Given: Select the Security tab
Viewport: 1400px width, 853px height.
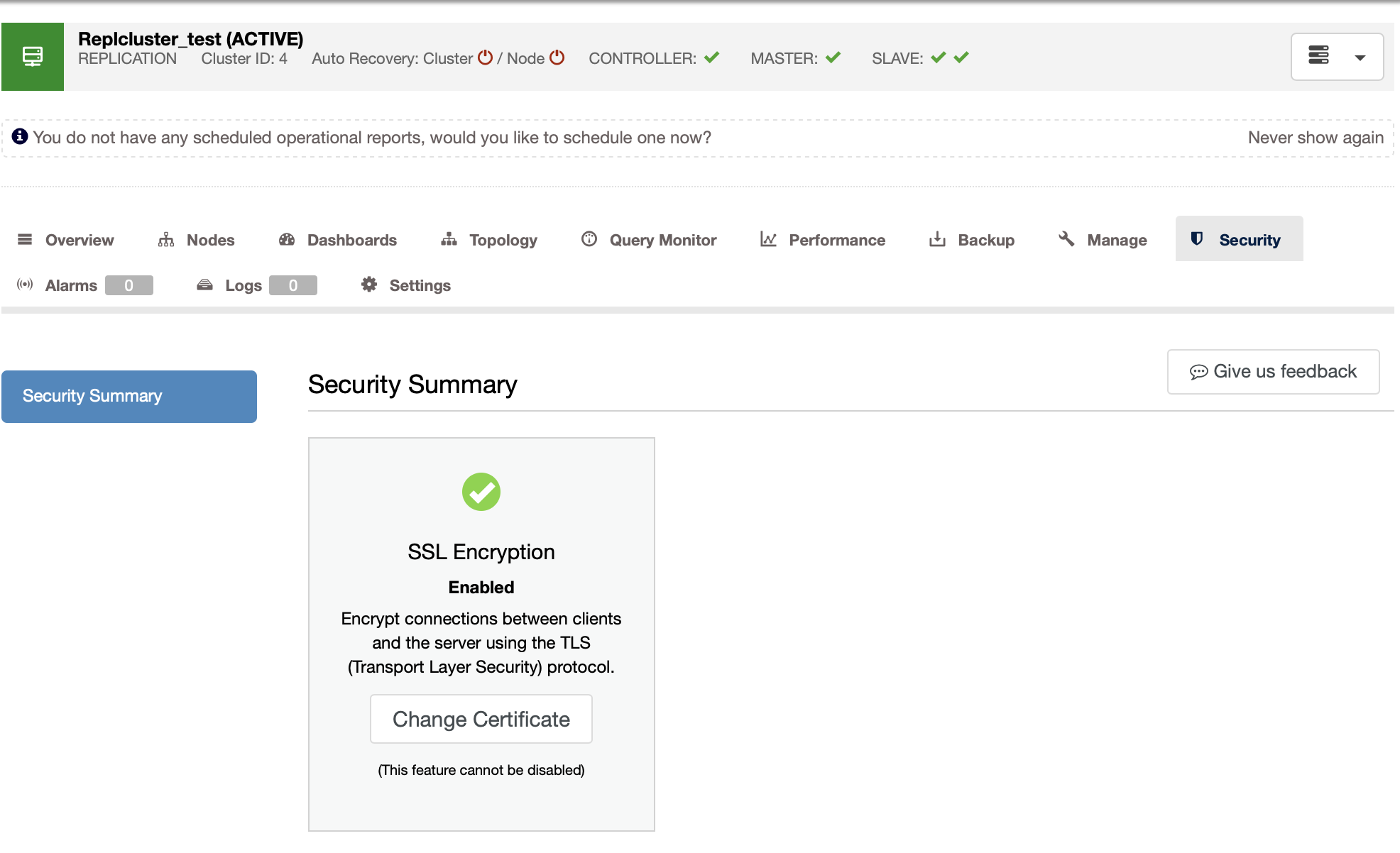Looking at the screenshot, I should point(1240,239).
